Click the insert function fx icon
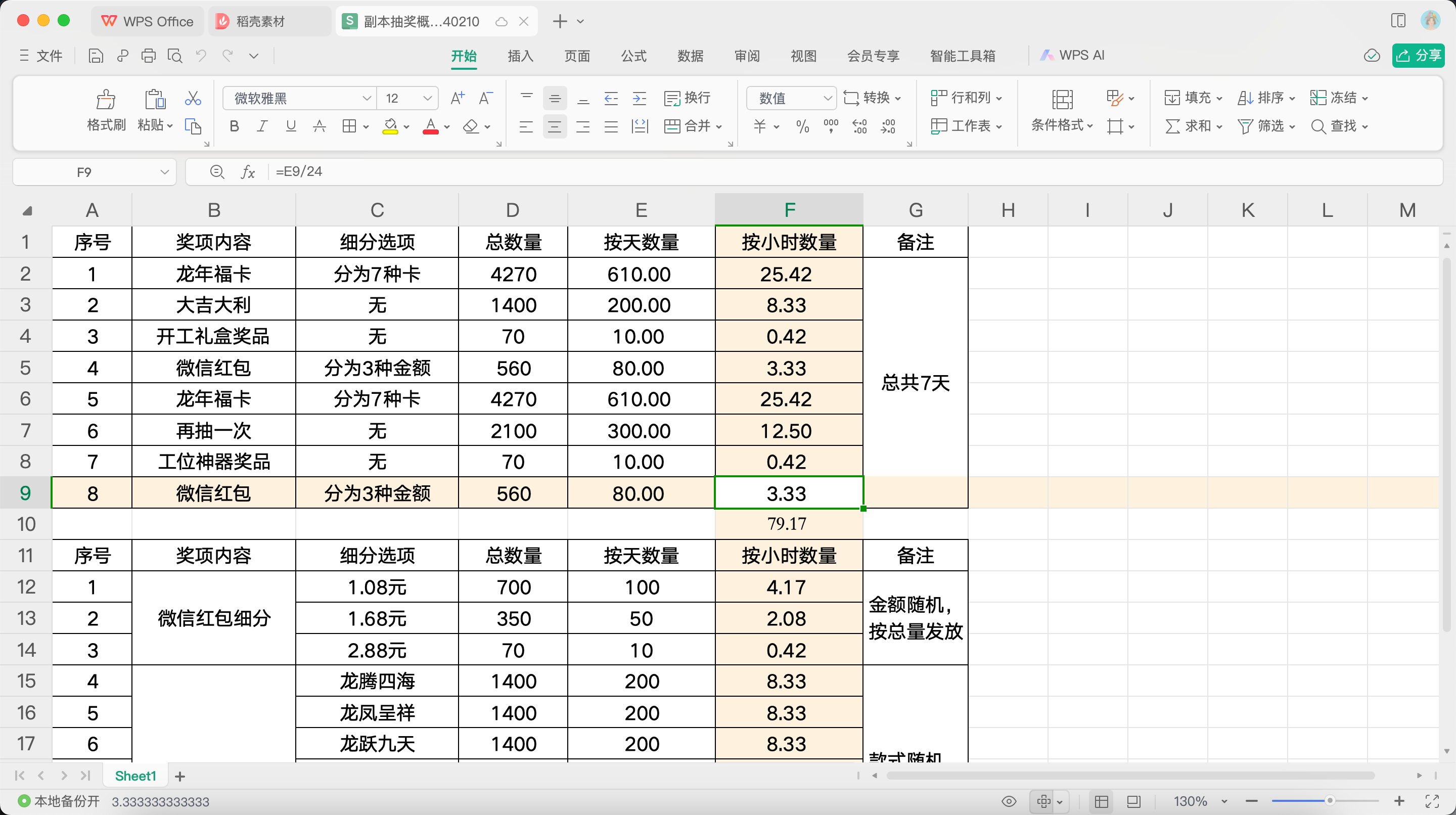1456x815 pixels. [x=248, y=172]
